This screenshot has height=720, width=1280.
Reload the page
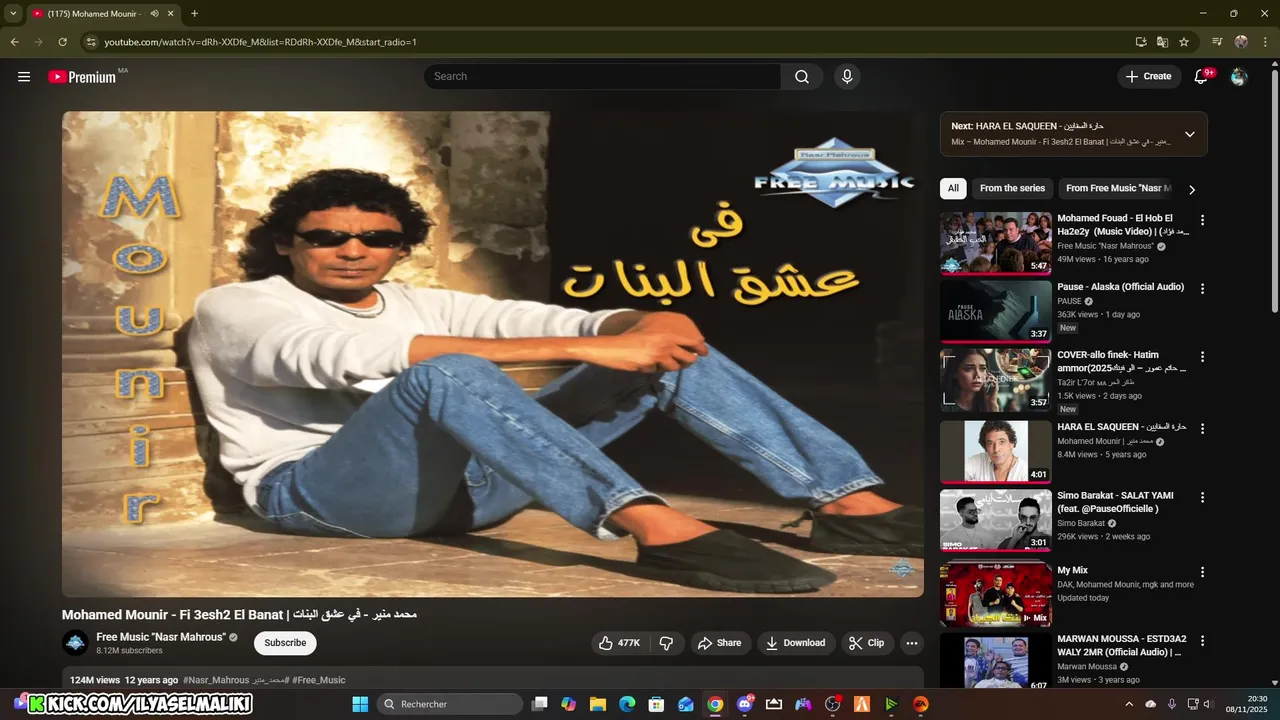tap(62, 42)
